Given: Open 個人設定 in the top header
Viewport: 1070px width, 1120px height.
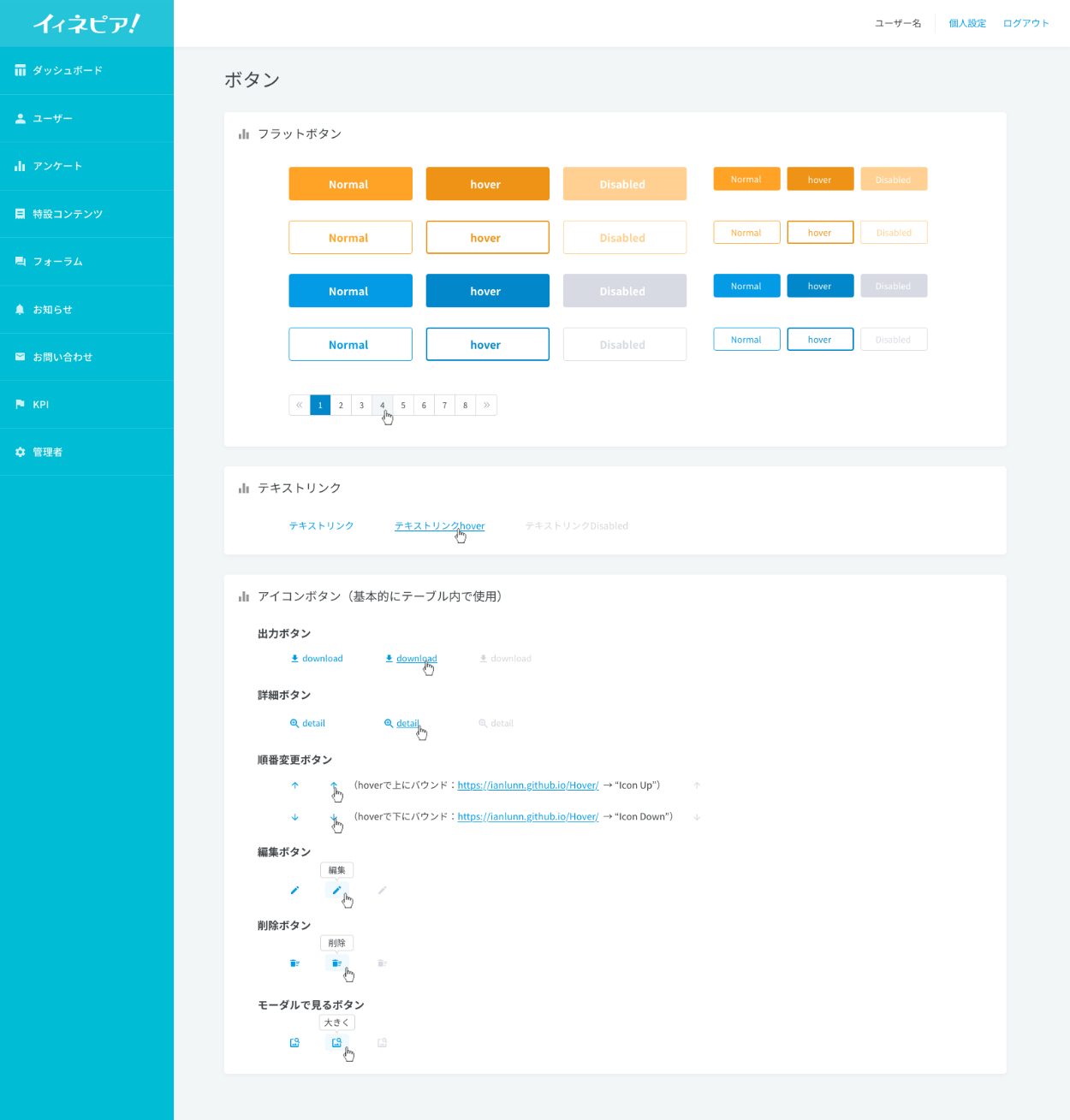Looking at the screenshot, I should (967, 24).
